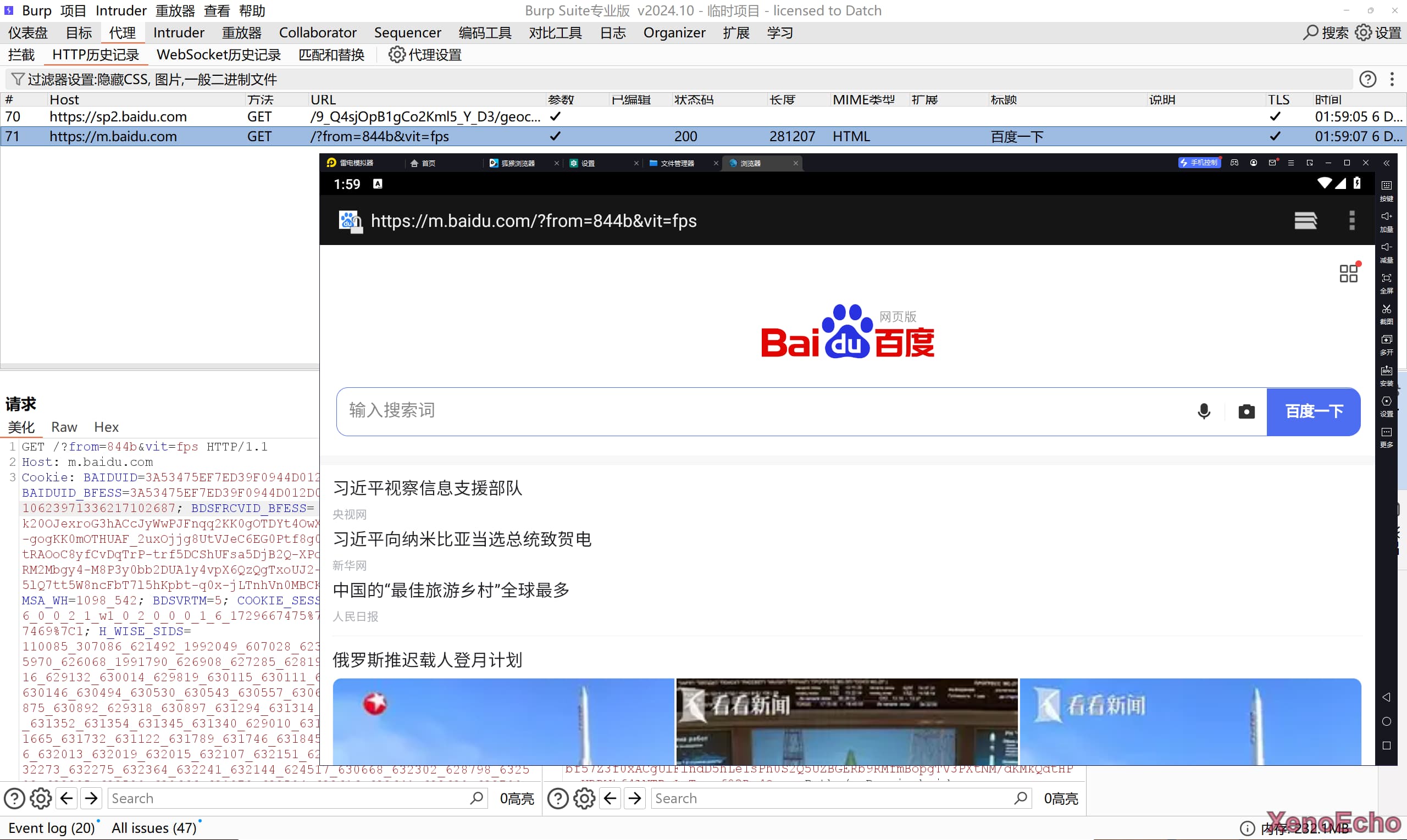Open the WebSocket历史记录 tab
This screenshot has height=840, width=1407.
pyautogui.click(x=219, y=55)
